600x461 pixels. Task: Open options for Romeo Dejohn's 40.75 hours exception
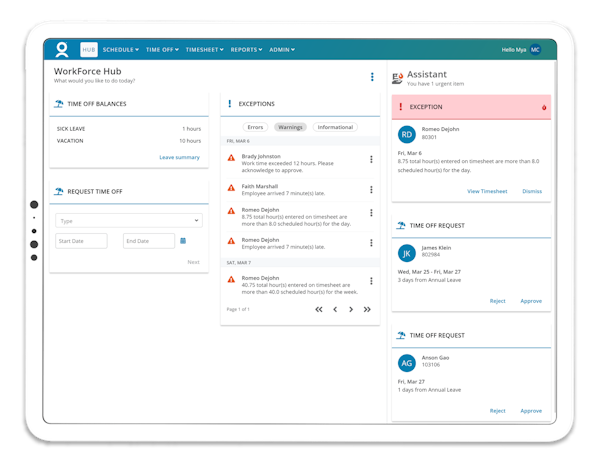click(x=371, y=281)
